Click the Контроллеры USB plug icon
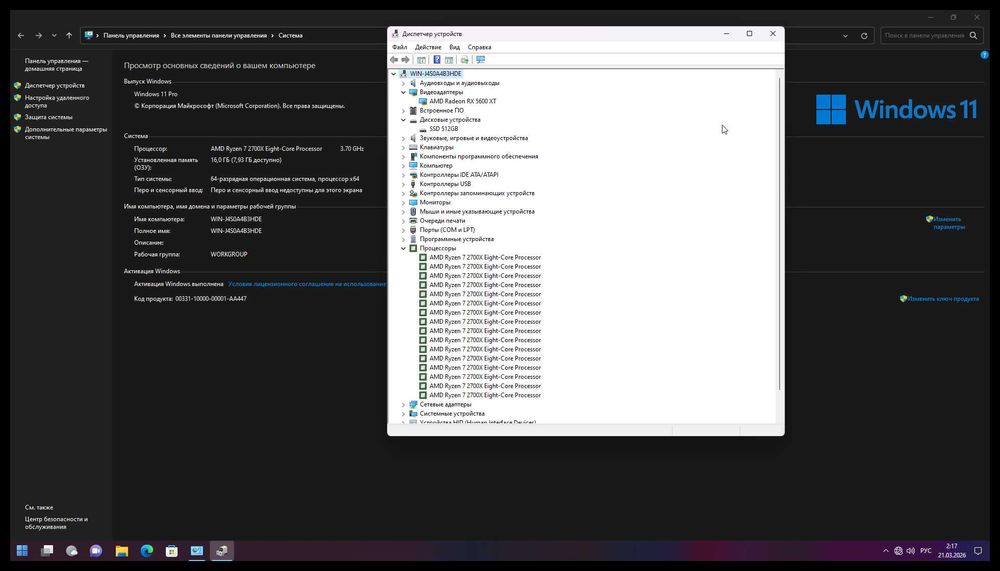 [x=413, y=184]
